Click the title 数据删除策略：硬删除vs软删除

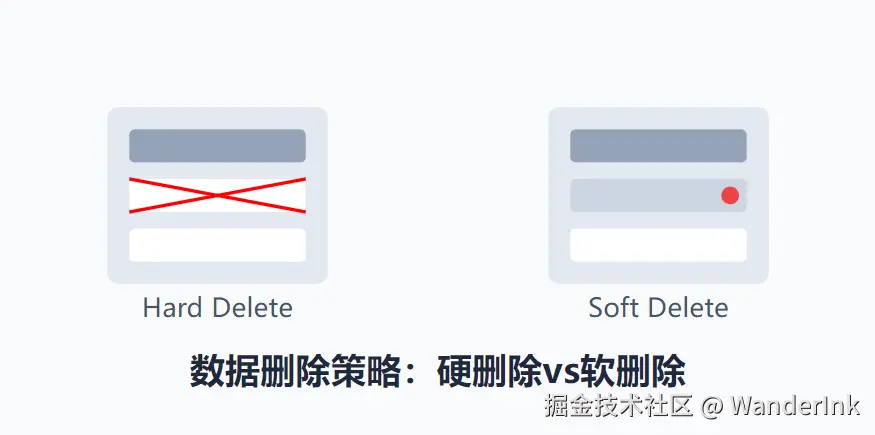point(438,371)
